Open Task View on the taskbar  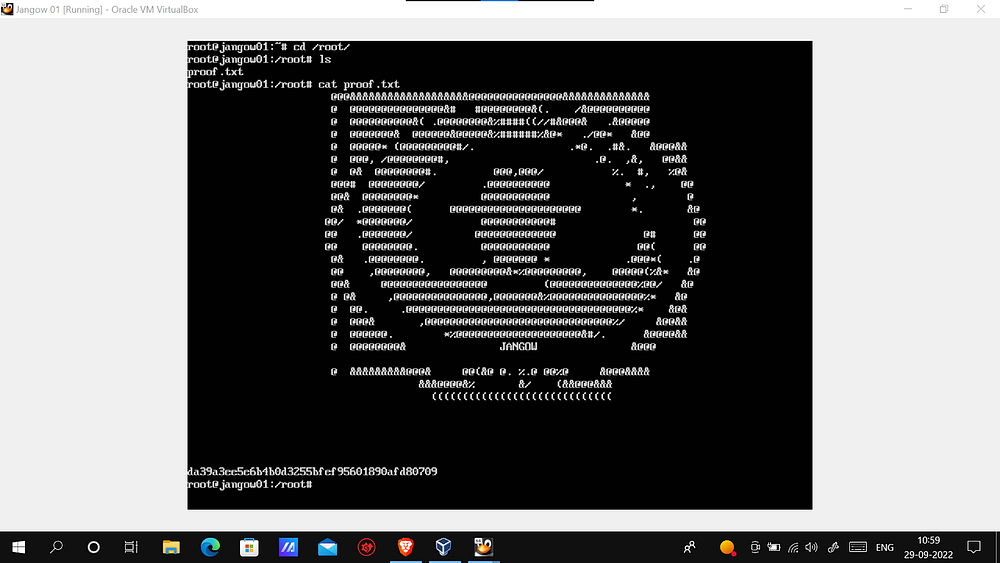131,547
